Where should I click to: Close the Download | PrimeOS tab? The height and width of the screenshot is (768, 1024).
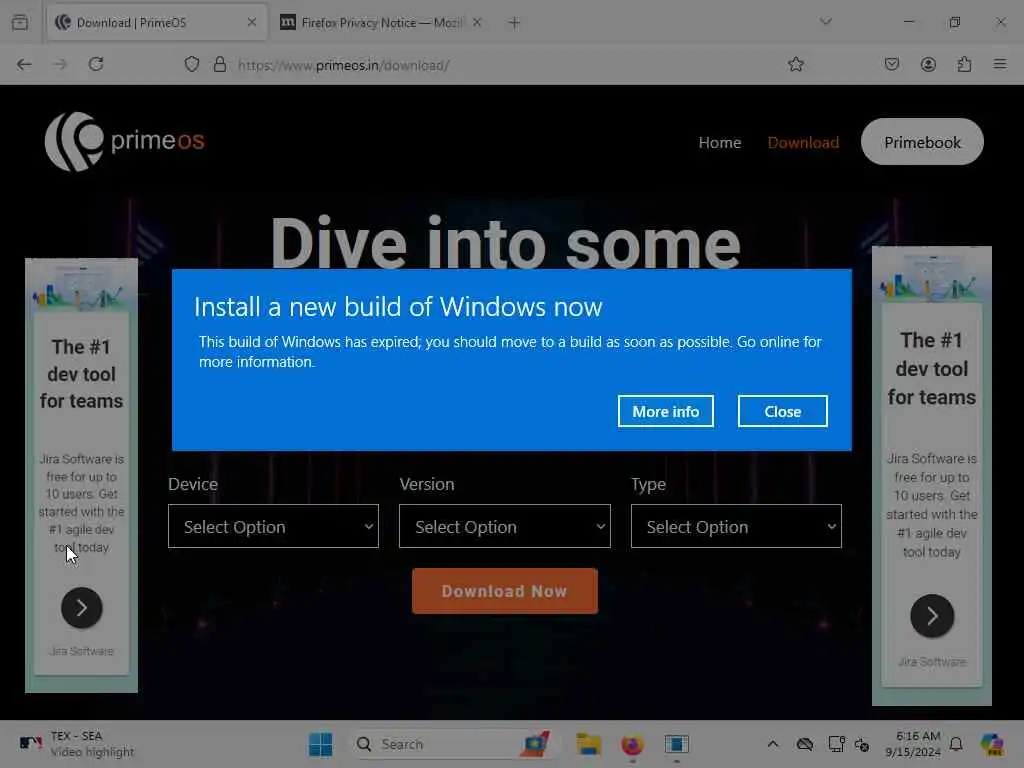[252, 22]
